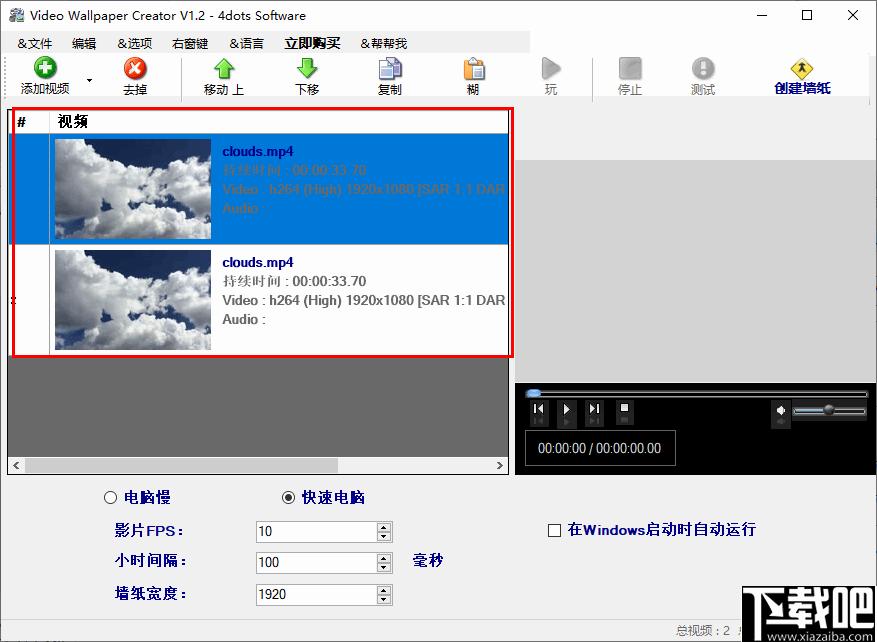Viewport: 877px width, 642px height.
Task: Click the red Remove (去掉) icon
Action: [x=135, y=69]
